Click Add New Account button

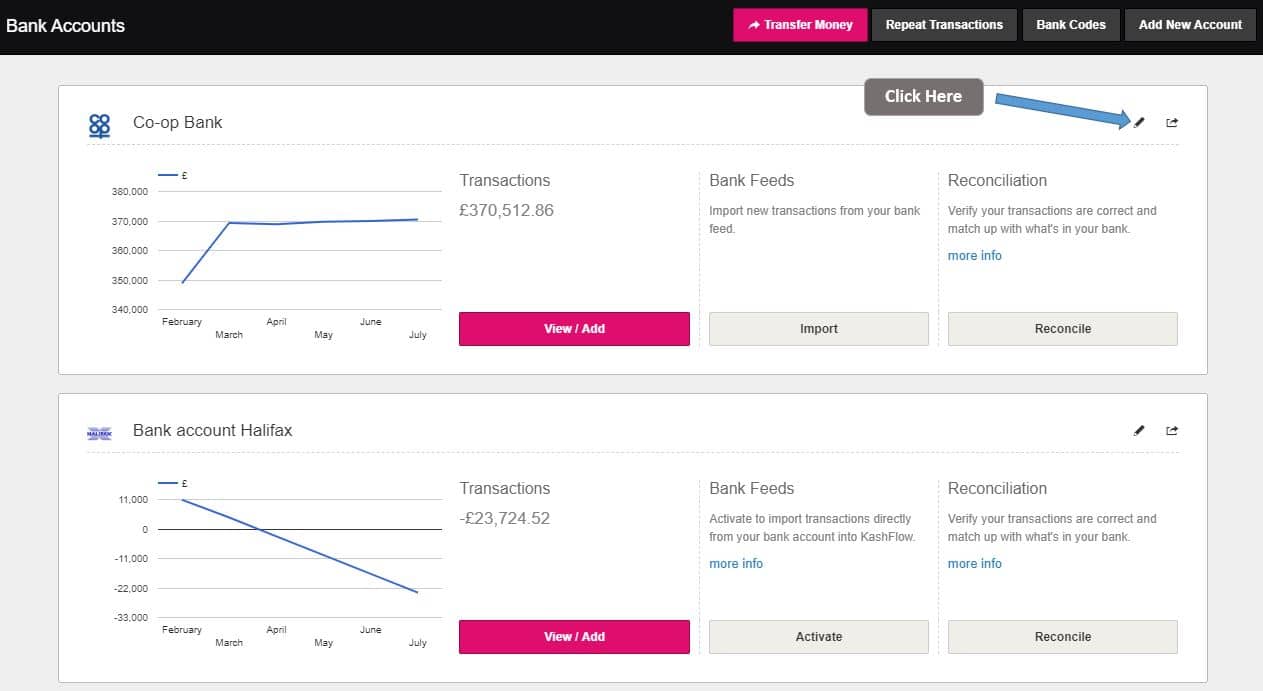[1190, 25]
